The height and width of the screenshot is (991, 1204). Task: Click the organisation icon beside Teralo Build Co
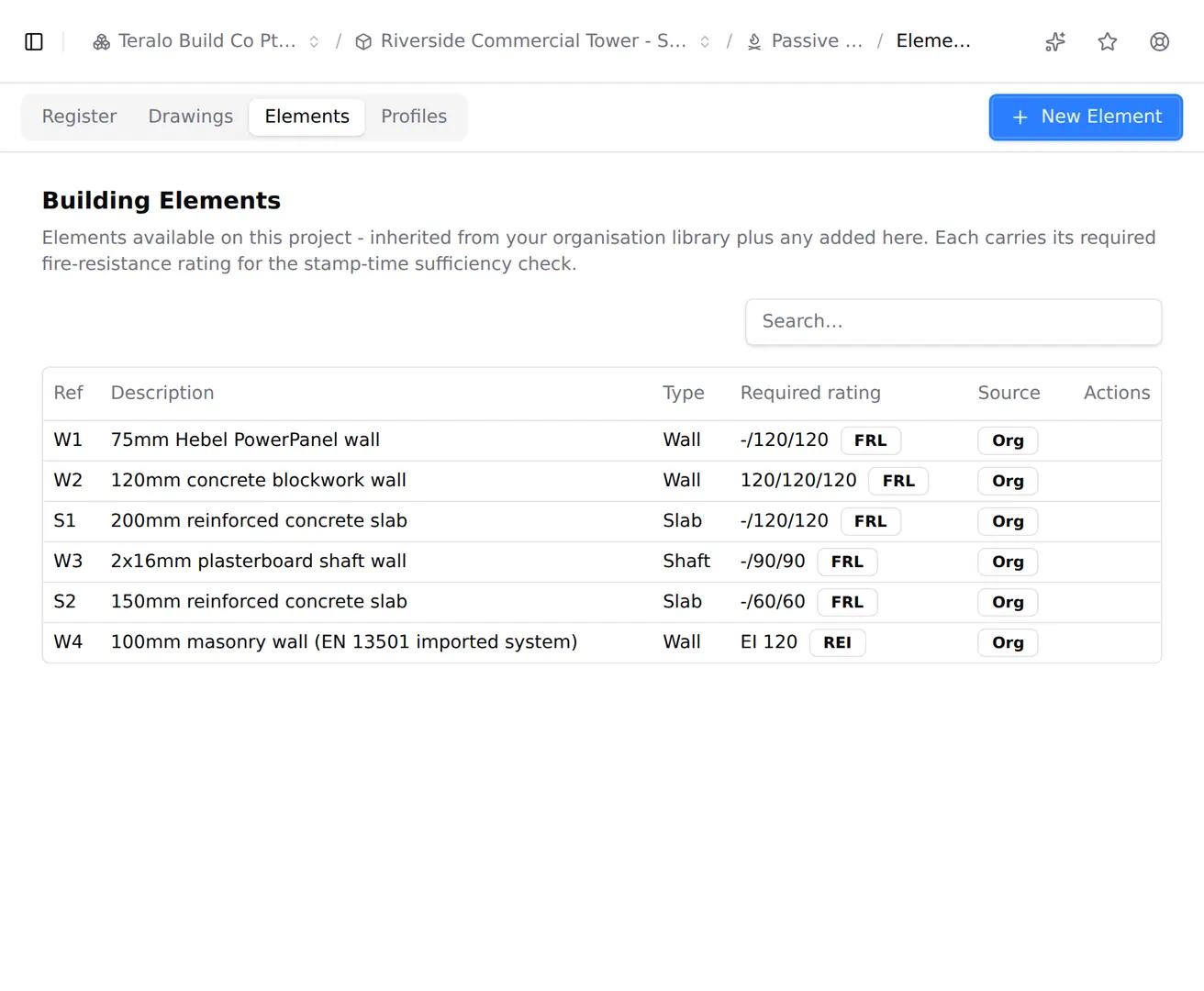point(102,41)
